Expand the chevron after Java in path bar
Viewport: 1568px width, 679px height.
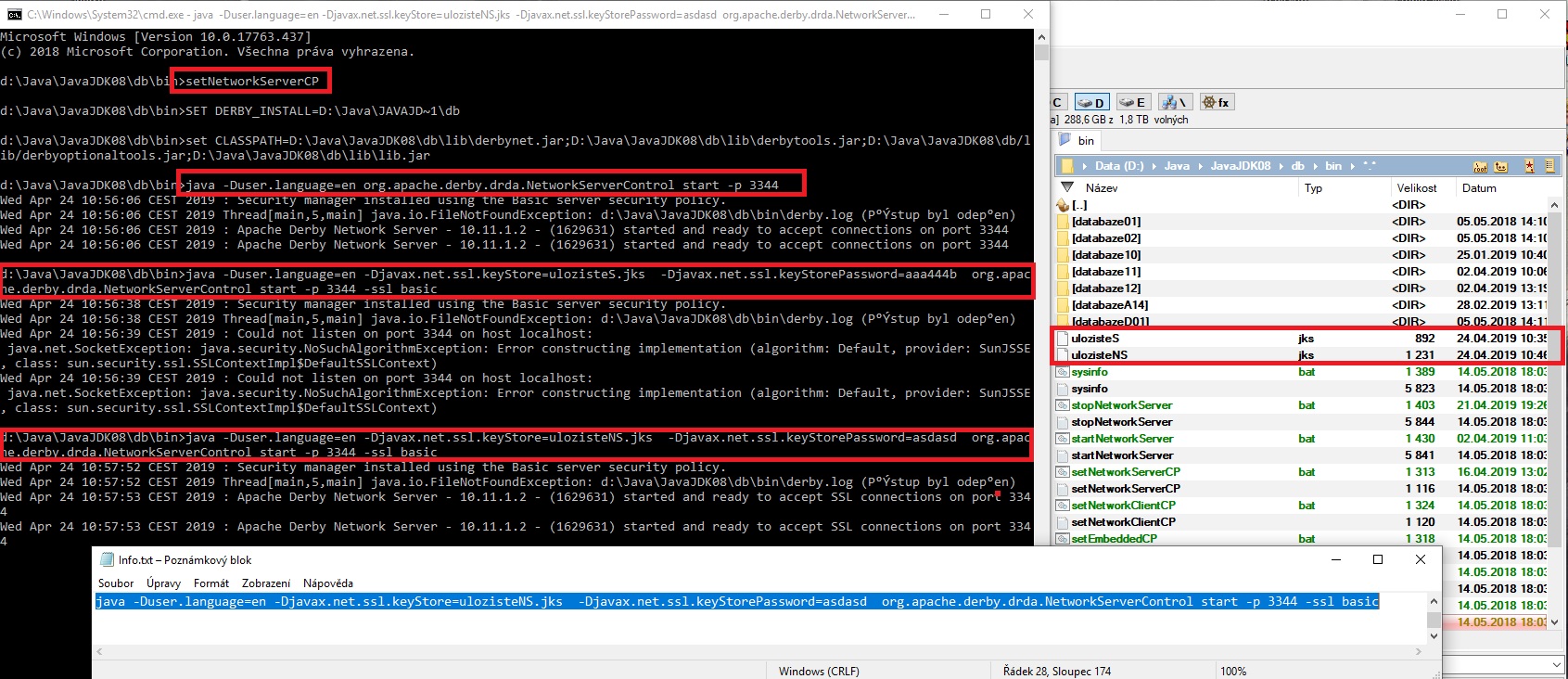pos(1200,166)
